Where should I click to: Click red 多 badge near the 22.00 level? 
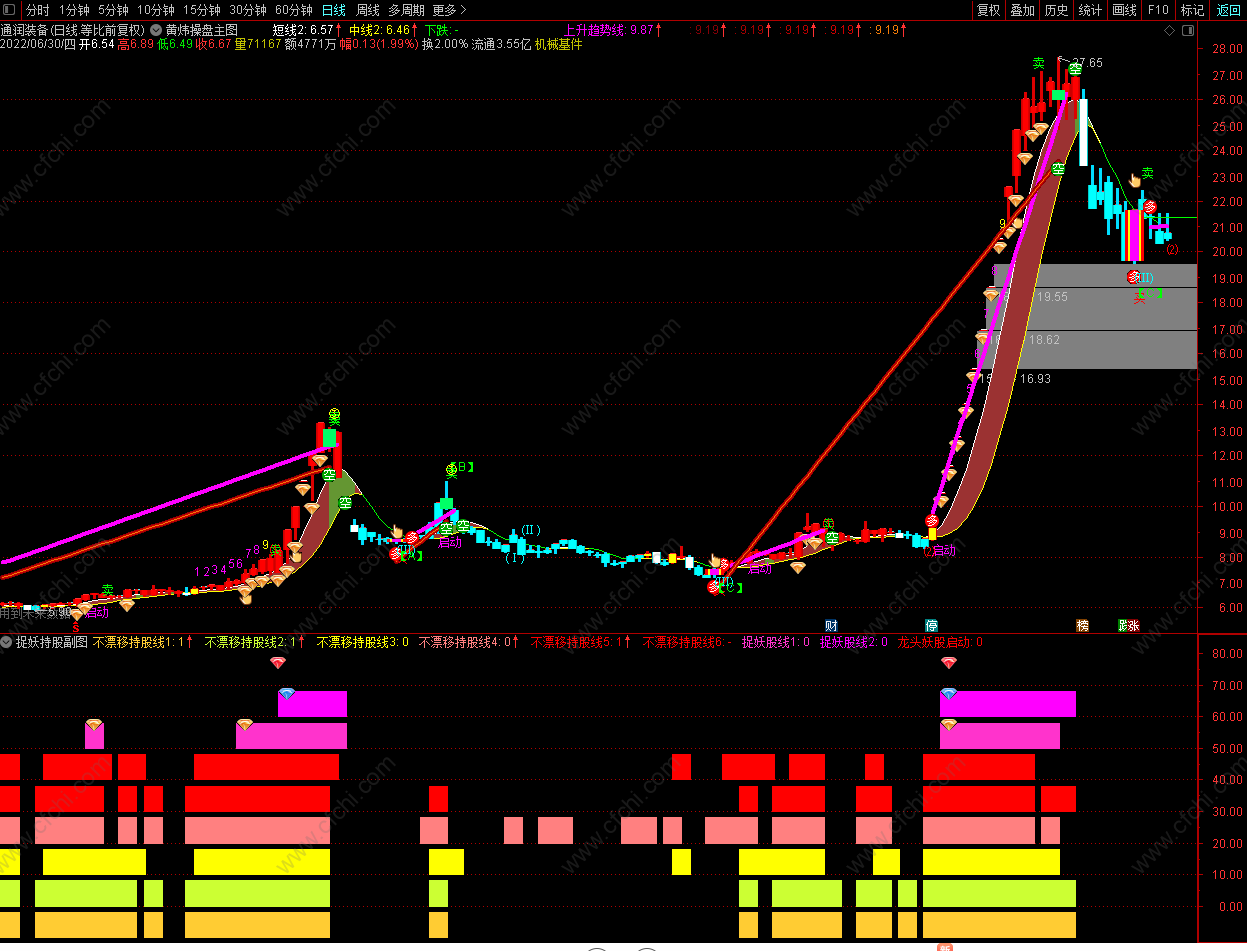pyautogui.click(x=1150, y=207)
